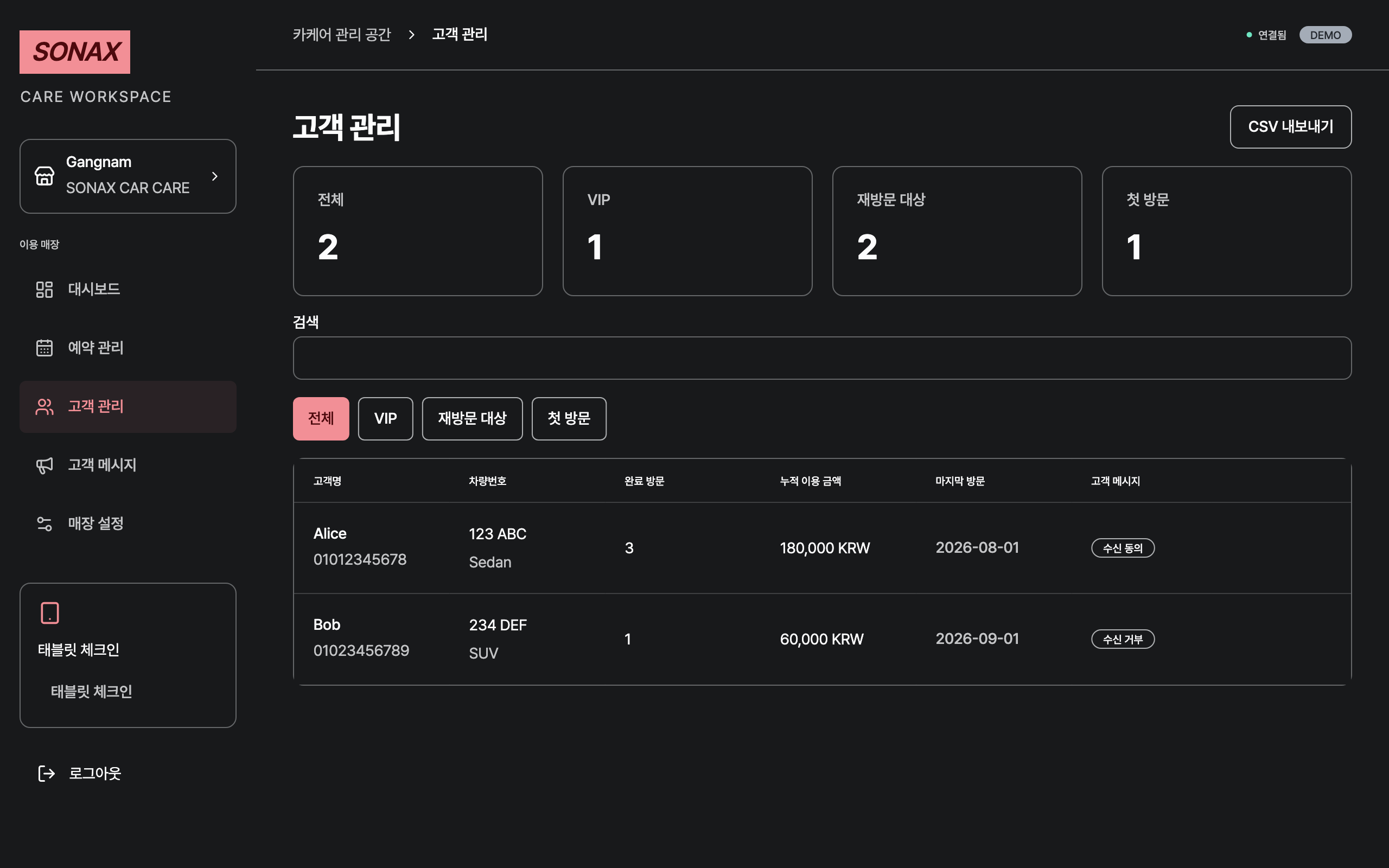Click the 재방문 대상 summary card
This screenshot has height=868, width=1389.
tap(957, 231)
